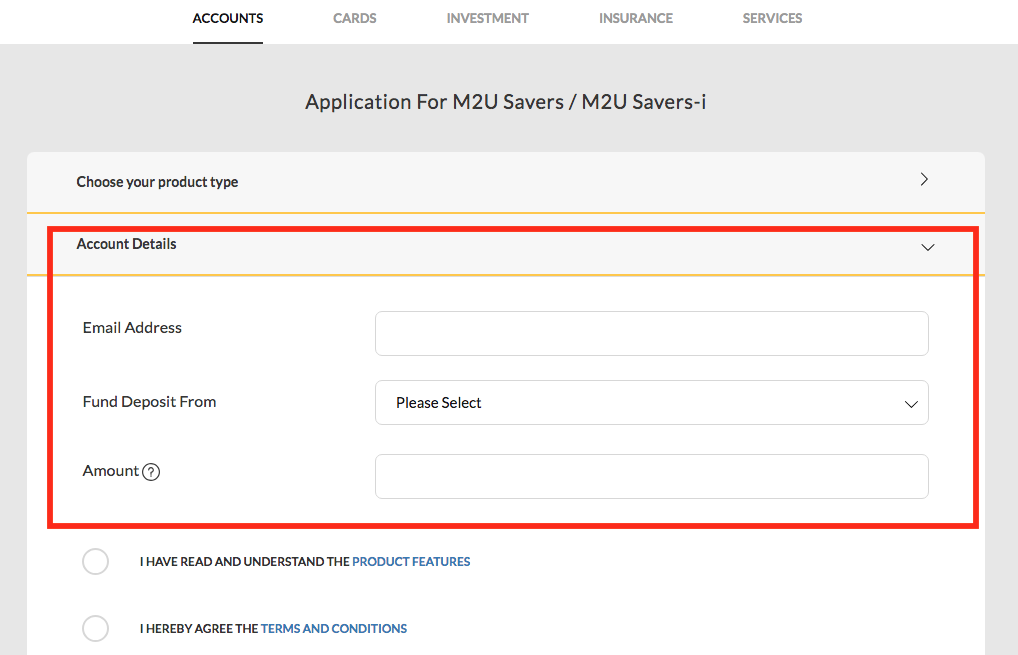Click the Email Address input field
Viewport: 1018px width, 655px height.
coord(651,333)
